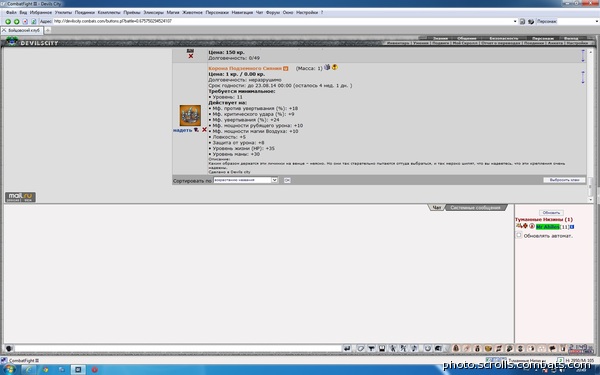Click the inventory panel vertical scrollbar
The image size is (600, 375).
590,124
